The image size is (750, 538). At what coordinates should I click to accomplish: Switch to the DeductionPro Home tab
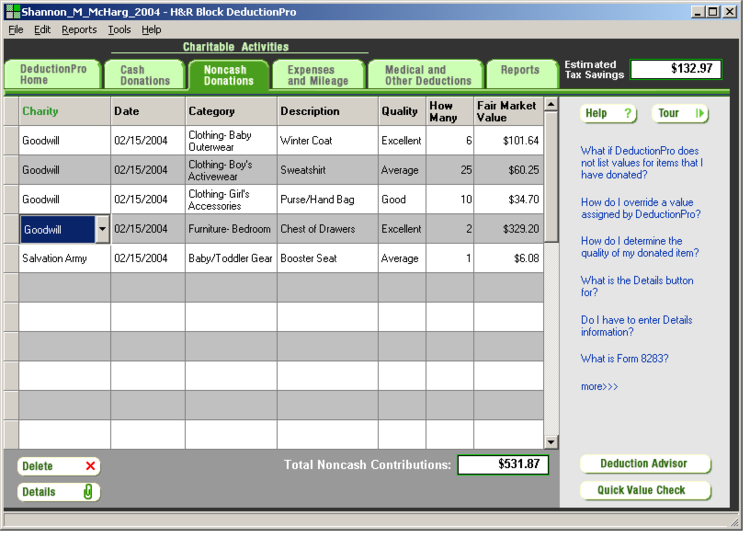click(x=53, y=75)
